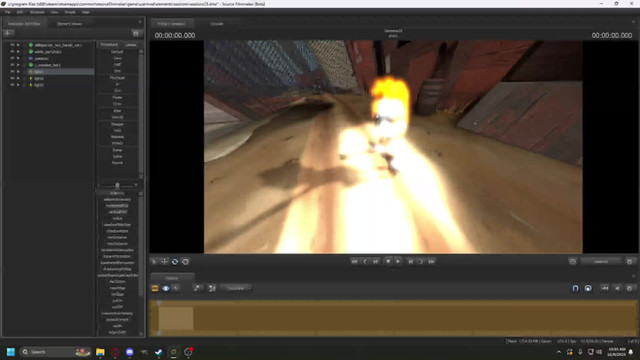Viewport: 640px width, 360px height.
Task: Open the viewport gear settings icon
Action: click(x=629, y=262)
